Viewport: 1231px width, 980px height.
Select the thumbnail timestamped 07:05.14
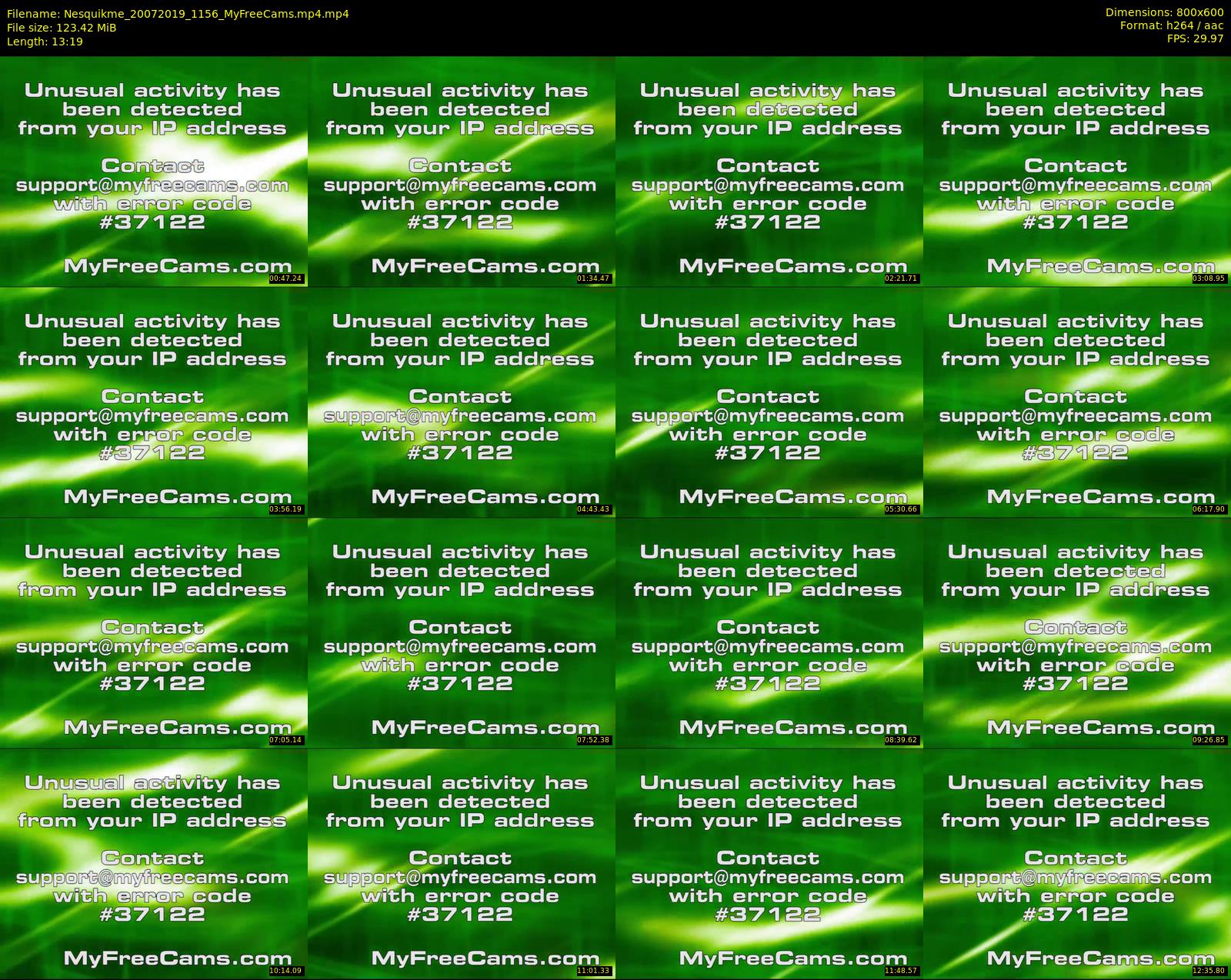click(153, 632)
